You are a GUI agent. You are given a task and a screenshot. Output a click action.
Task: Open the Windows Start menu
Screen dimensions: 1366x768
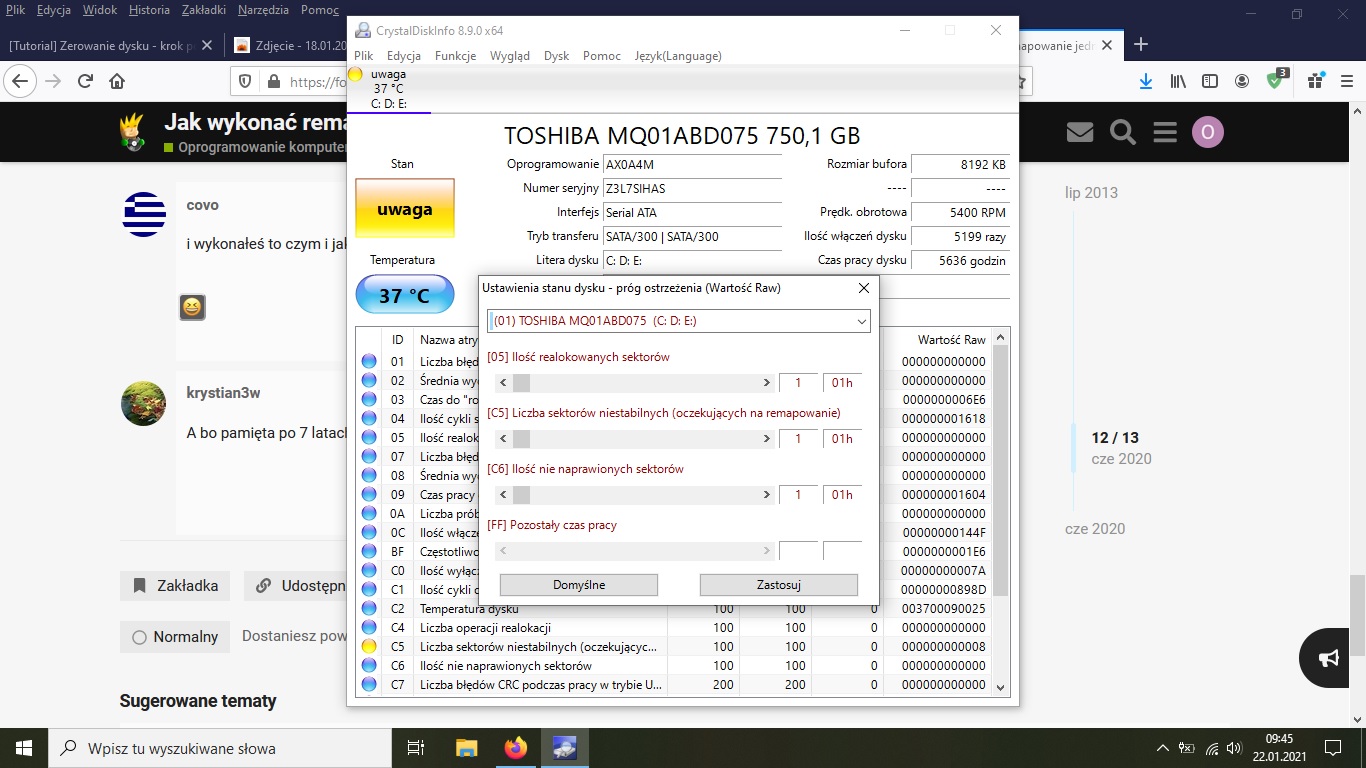[x=23, y=748]
